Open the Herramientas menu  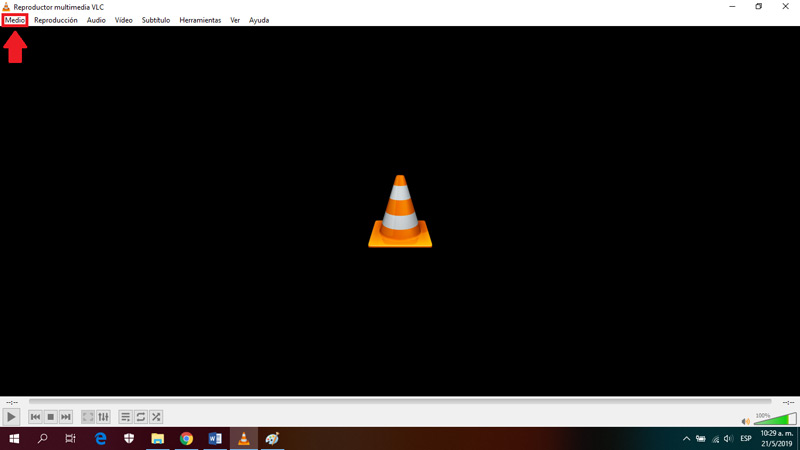pos(200,20)
